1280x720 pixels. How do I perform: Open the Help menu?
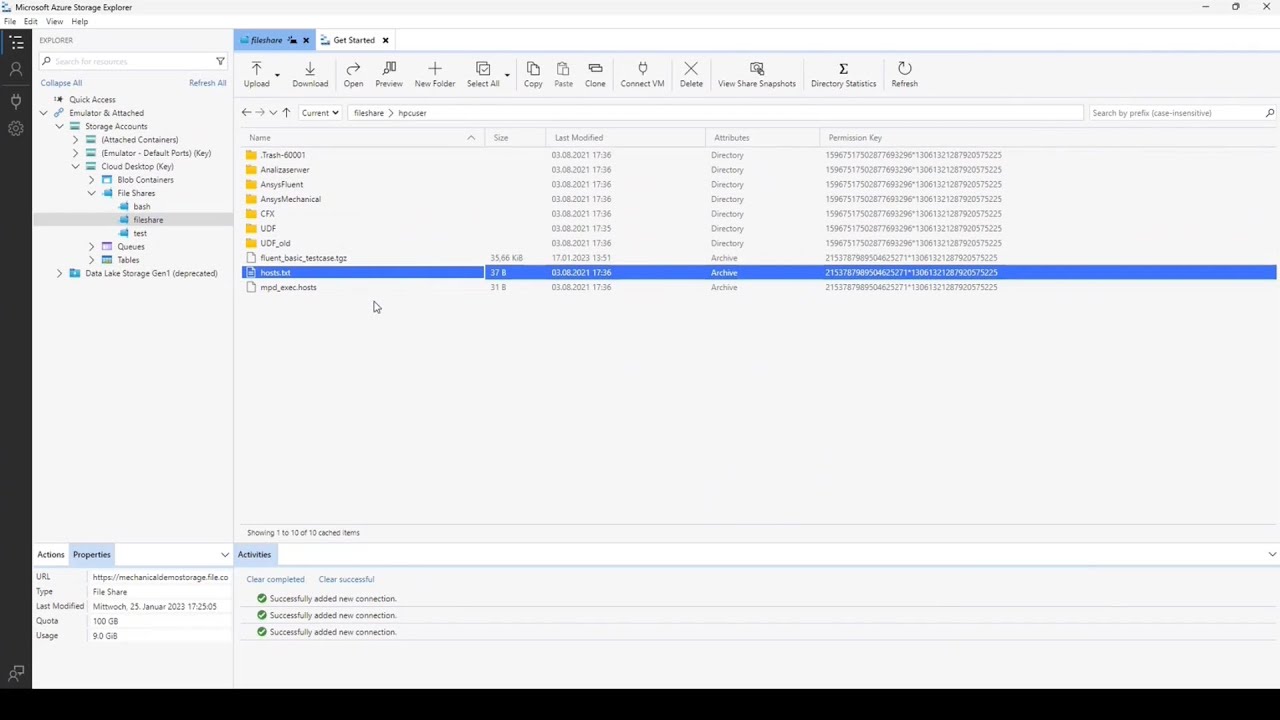[x=79, y=21]
